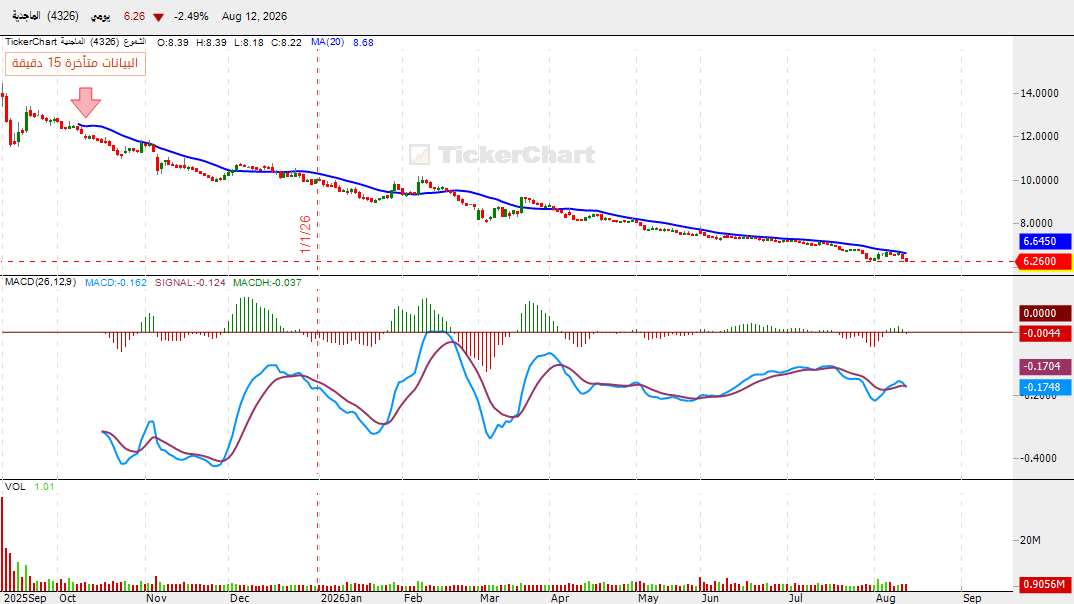This screenshot has height=604, width=1074.
Task: Click the Aug label on time axis
Action: pyautogui.click(x=886, y=598)
